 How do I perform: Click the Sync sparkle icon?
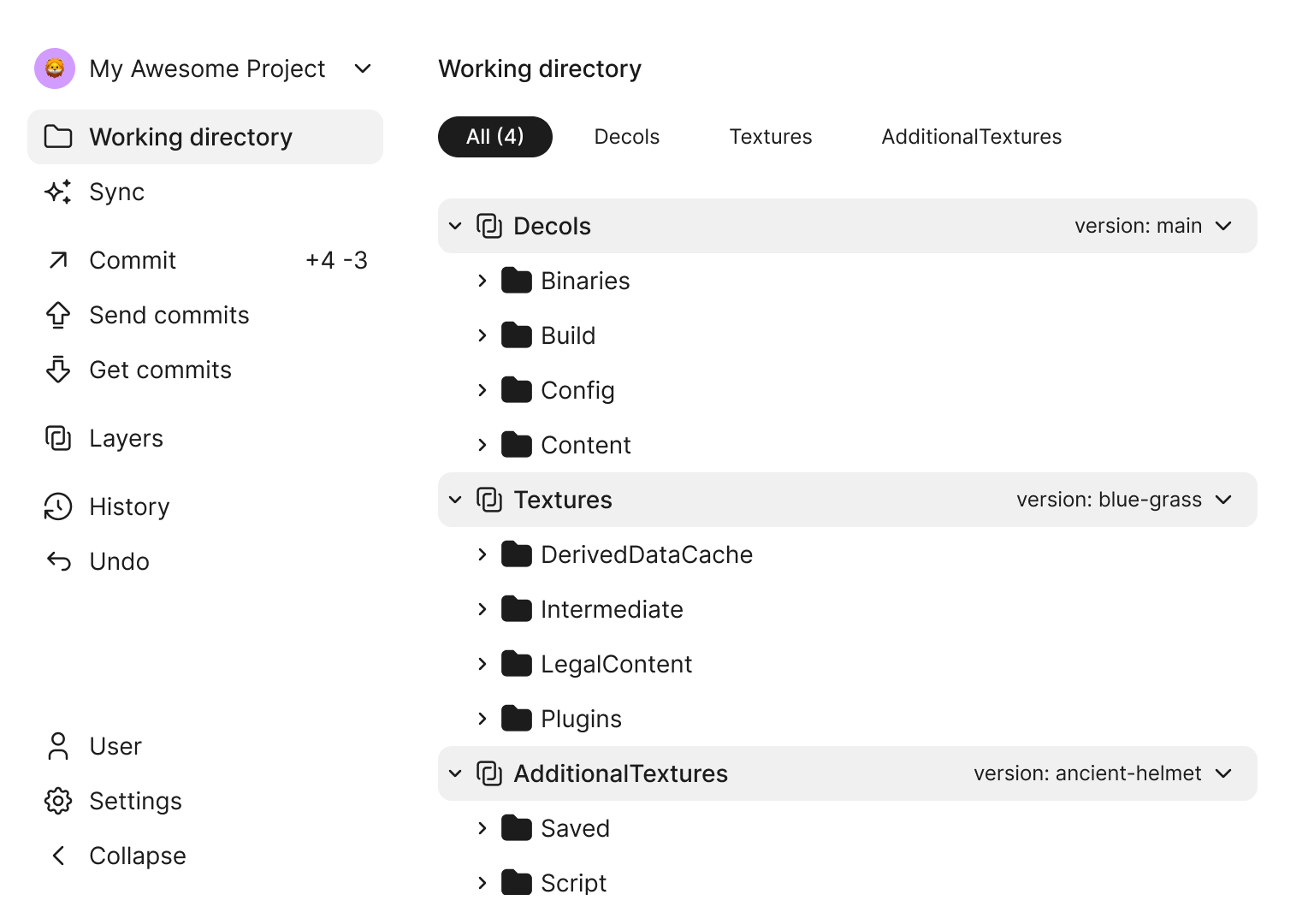(x=57, y=192)
